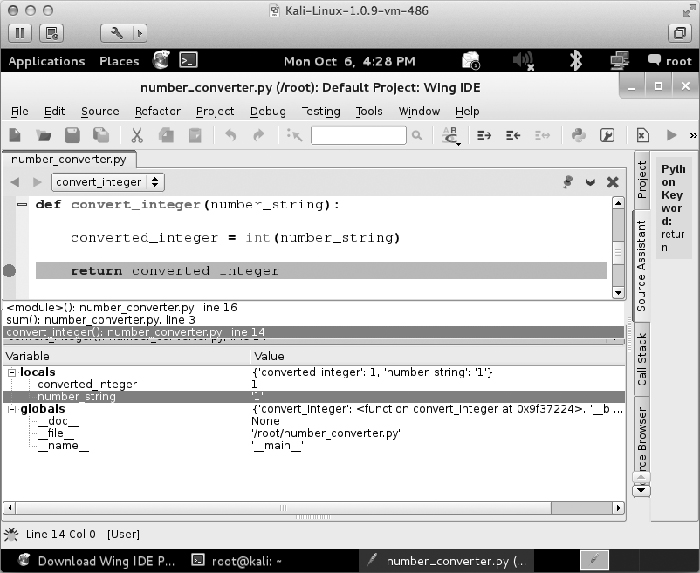The image size is (700, 573).
Task: Switch to root@kali terminal in taskbar
Action: [237, 561]
